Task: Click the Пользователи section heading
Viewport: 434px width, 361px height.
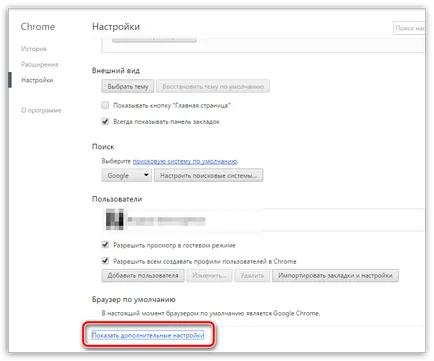Action: click(x=117, y=199)
